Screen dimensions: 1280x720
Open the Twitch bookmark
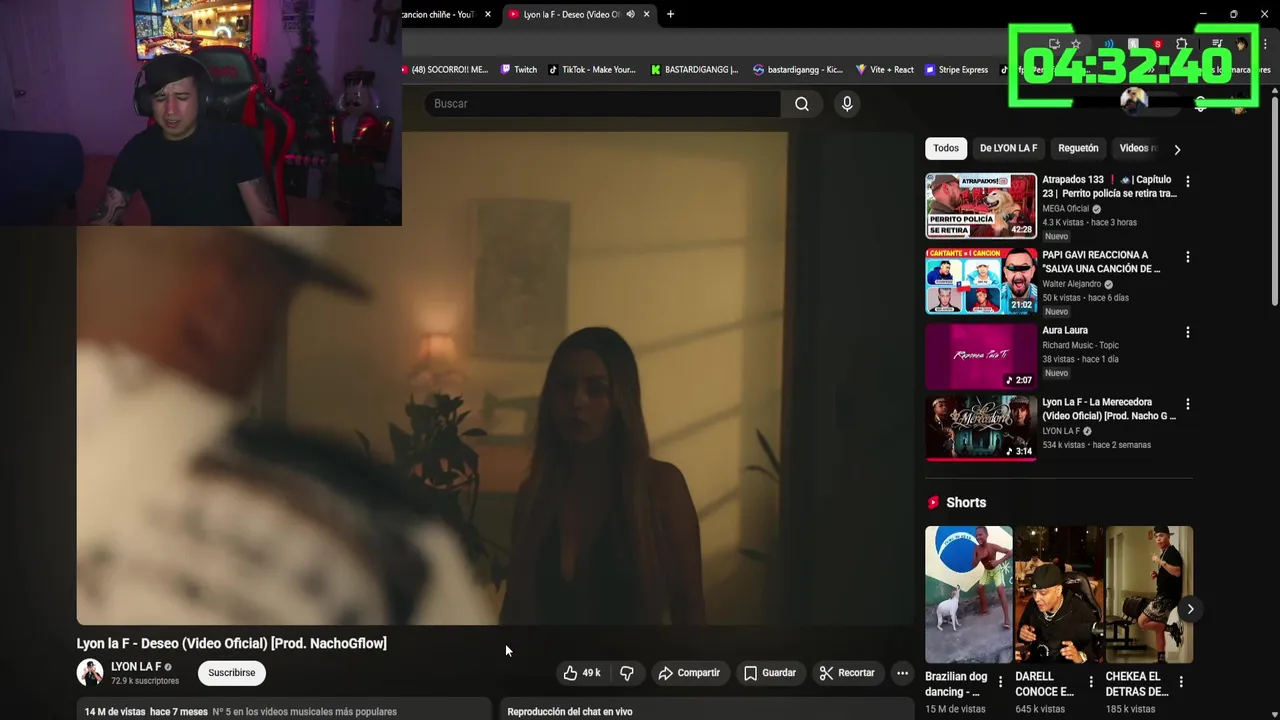click(x=519, y=70)
